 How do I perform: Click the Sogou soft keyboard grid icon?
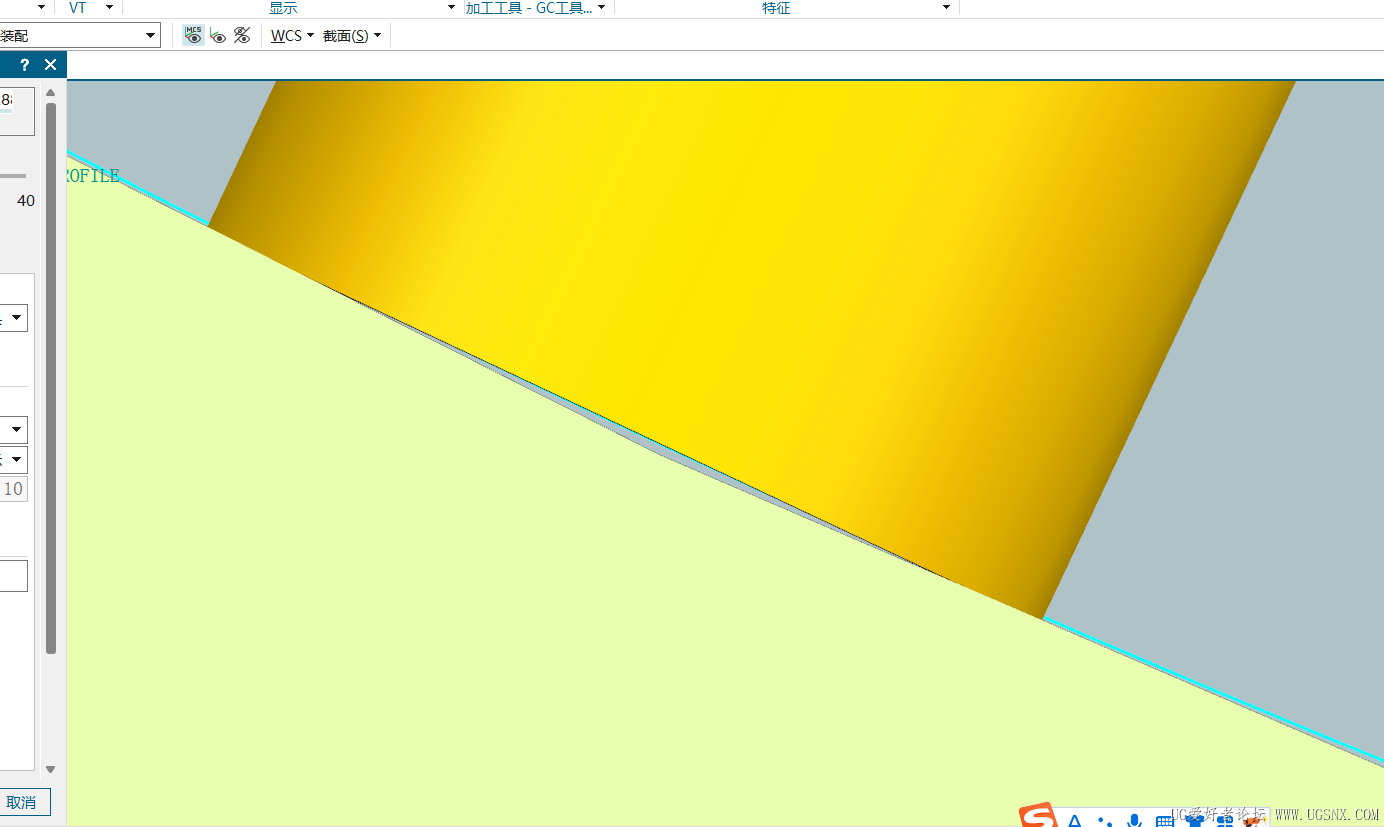[1164, 821]
